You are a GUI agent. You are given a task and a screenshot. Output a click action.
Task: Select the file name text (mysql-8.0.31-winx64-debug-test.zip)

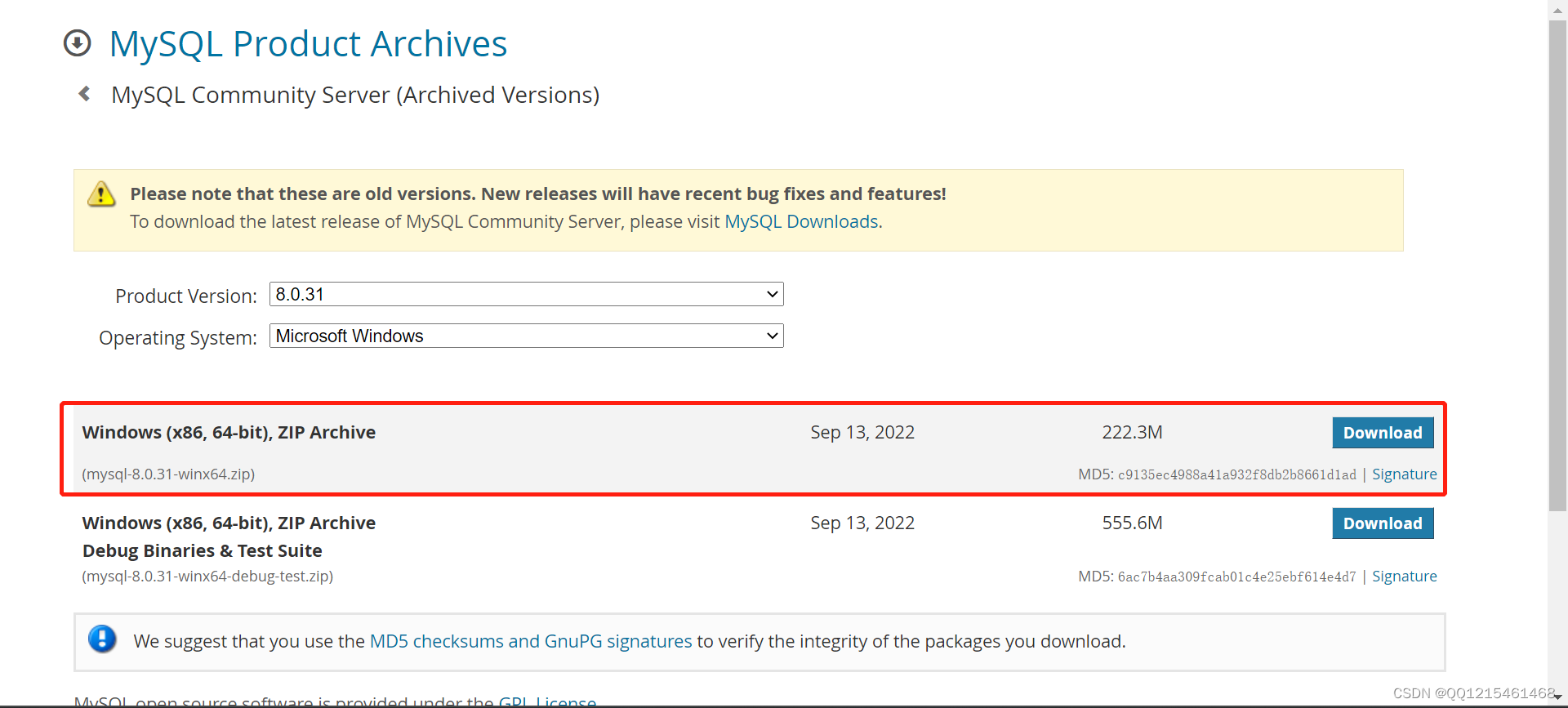pyautogui.click(x=207, y=577)
